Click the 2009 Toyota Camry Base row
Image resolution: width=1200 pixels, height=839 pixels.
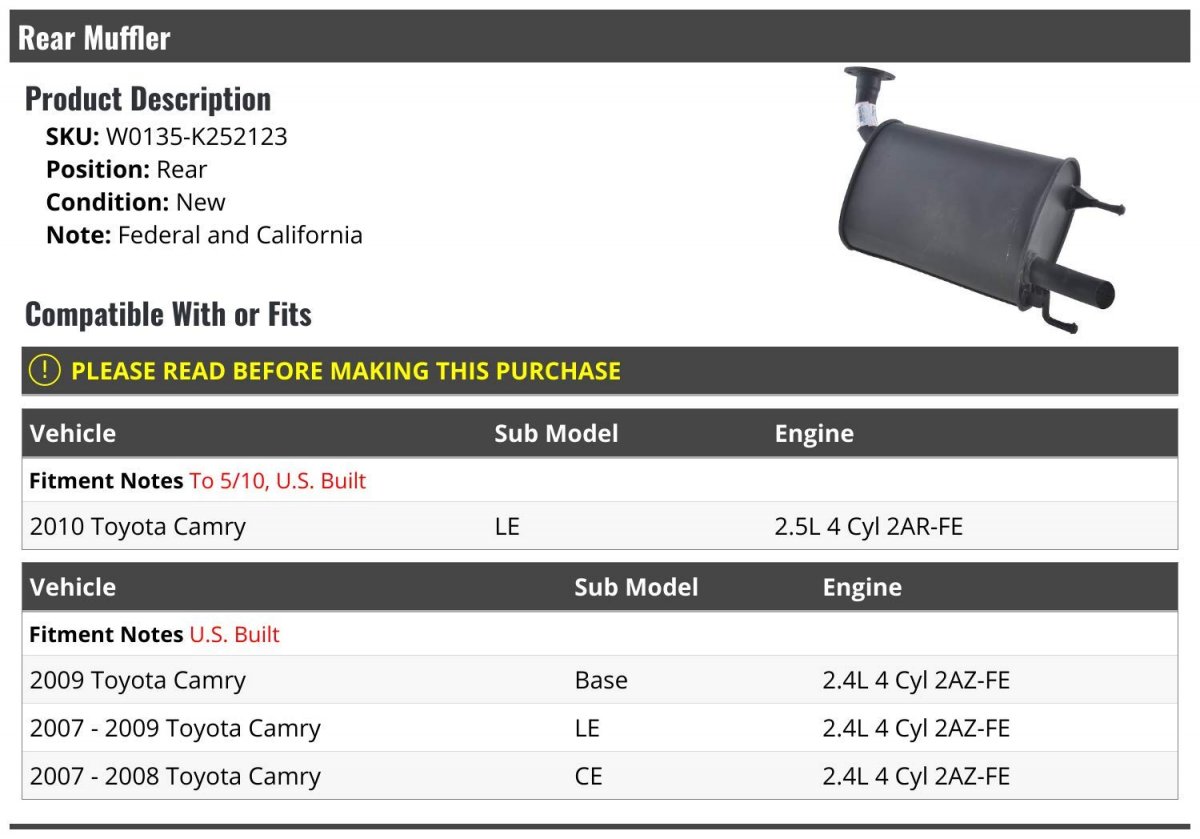coord(600,680)
